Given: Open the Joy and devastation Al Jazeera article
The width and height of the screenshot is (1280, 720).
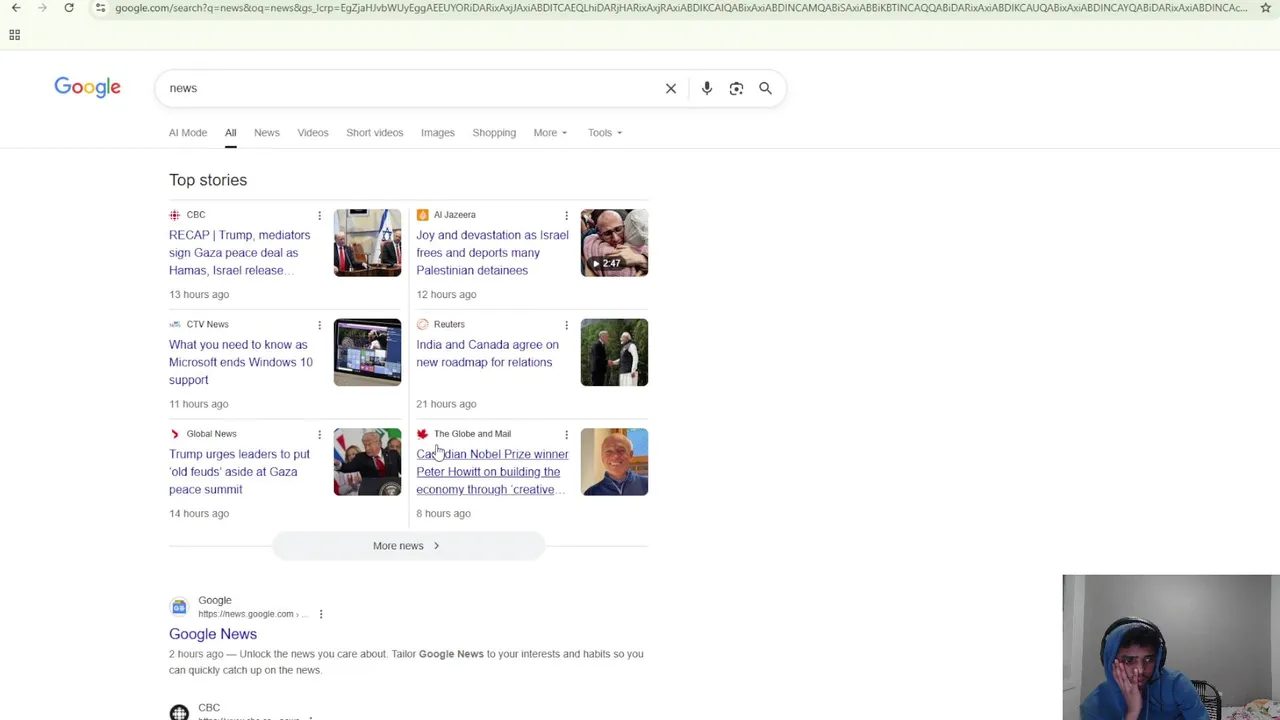Looking at the screenshot, I should (492, 252).
